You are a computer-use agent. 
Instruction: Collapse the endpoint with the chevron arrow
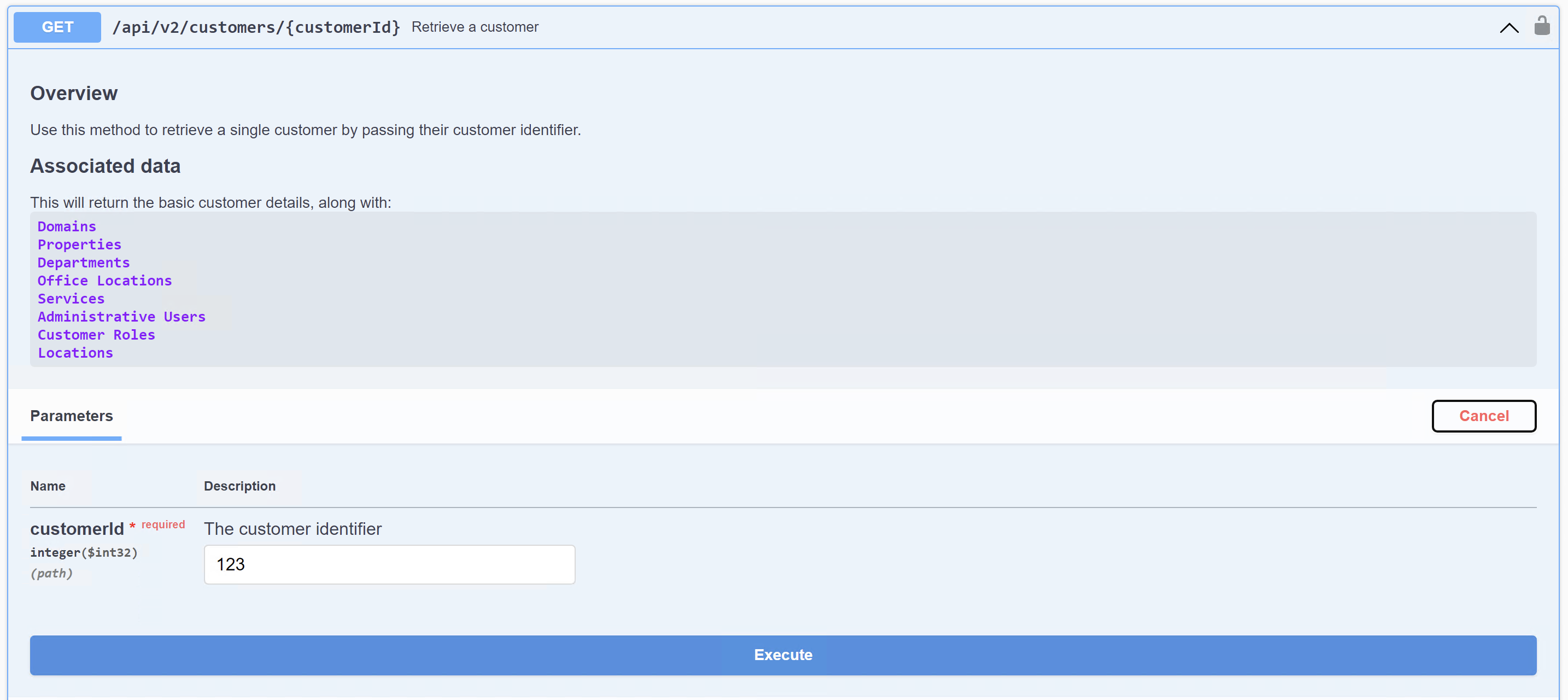1508,28
